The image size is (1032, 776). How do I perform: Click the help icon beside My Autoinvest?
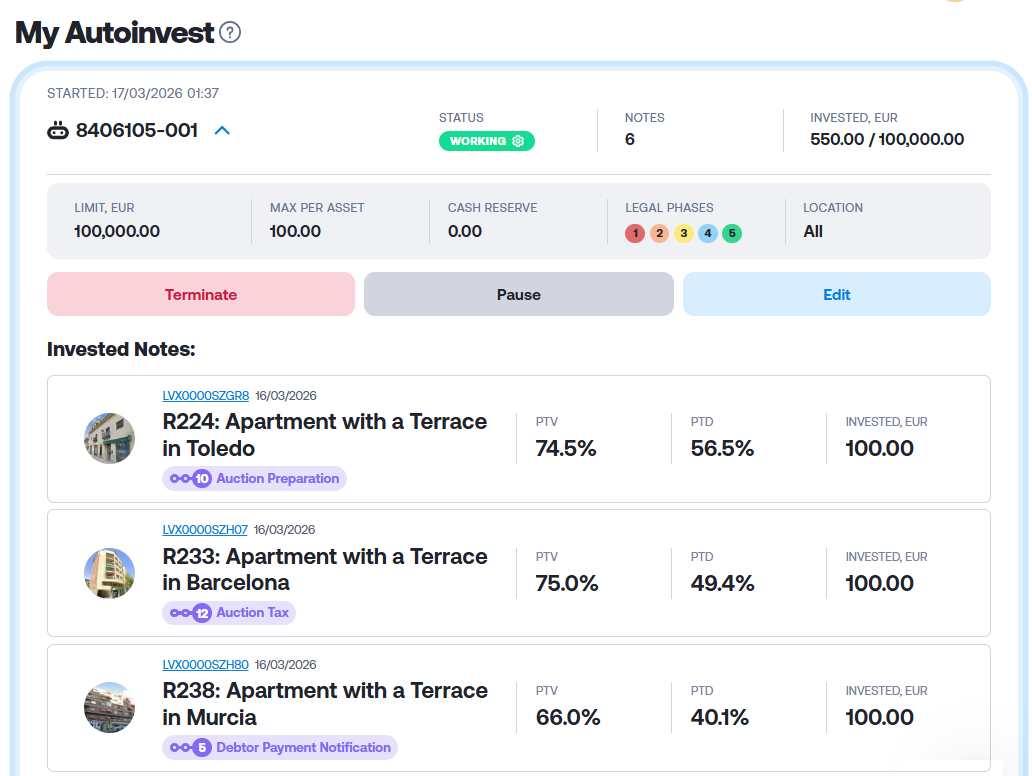coord(230,33)
